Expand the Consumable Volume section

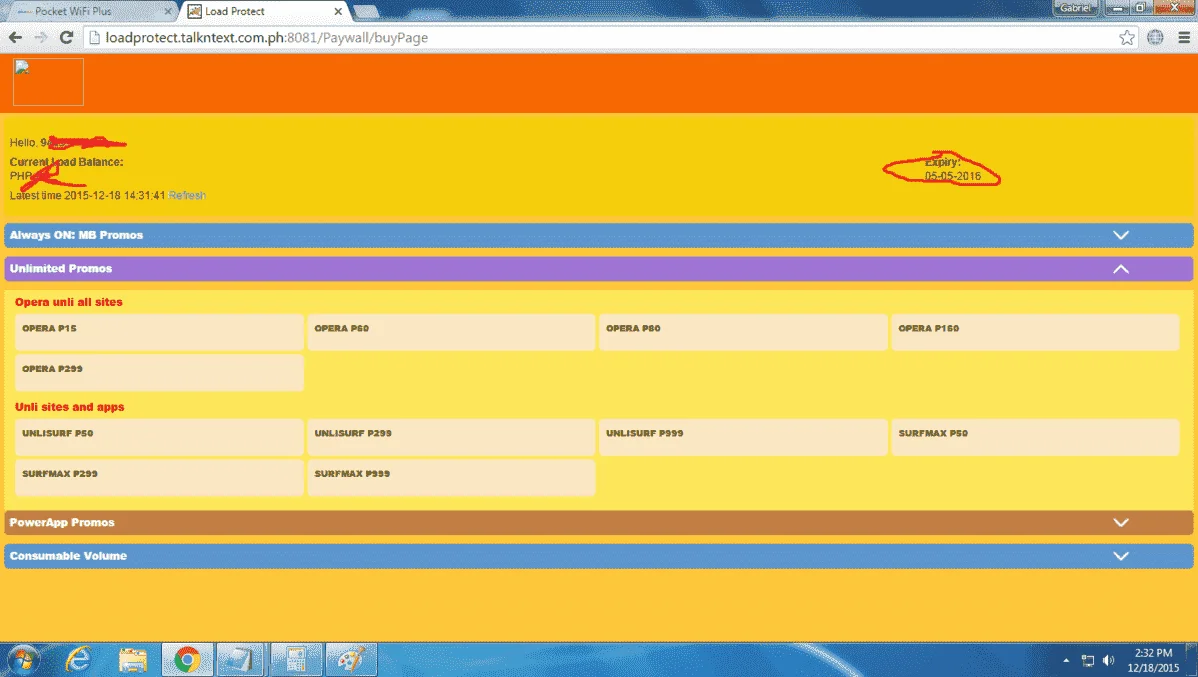click(599, 556)
